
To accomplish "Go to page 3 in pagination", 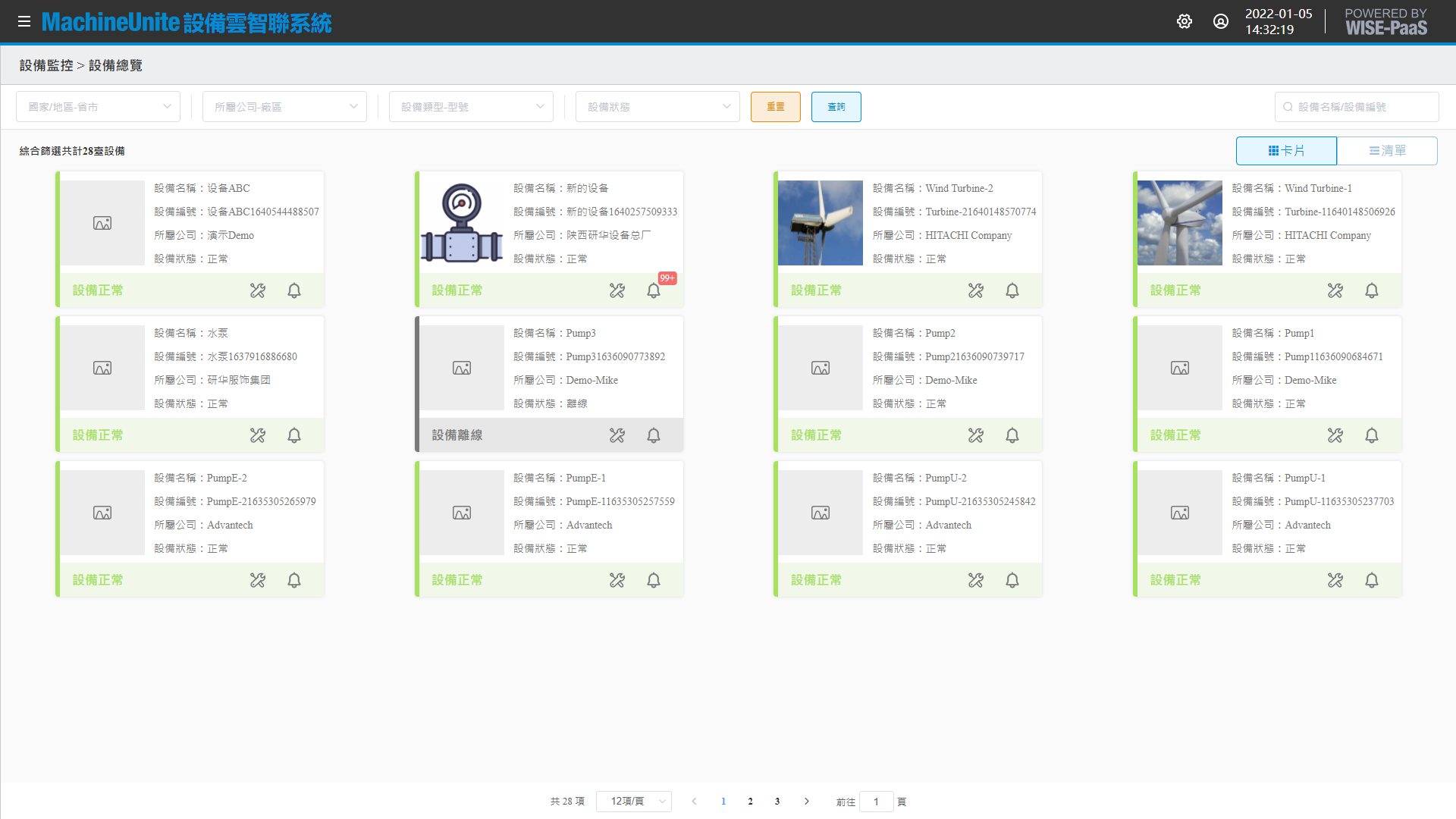I will [777, 802].
